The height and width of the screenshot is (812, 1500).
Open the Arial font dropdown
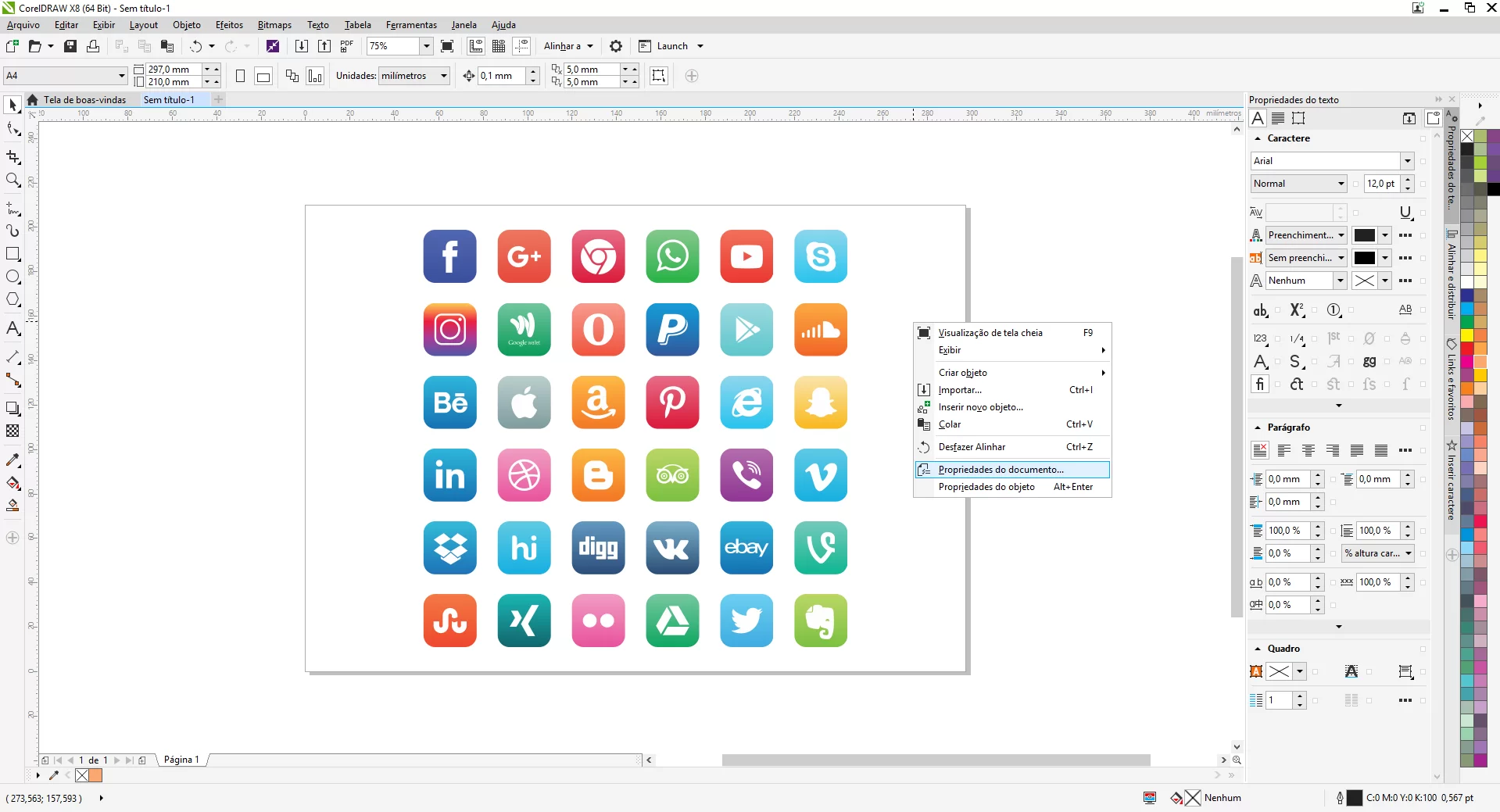click(x=1408, y=161)
